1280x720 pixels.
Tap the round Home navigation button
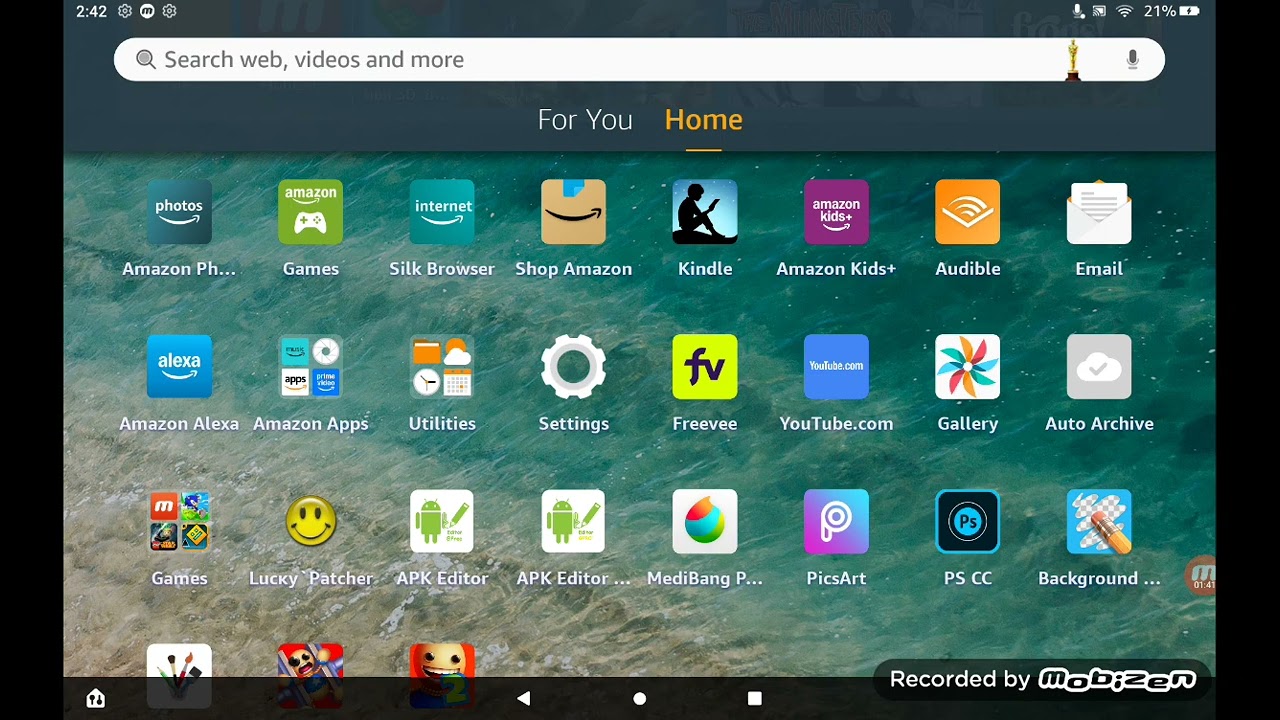click(x=640, y=698)
